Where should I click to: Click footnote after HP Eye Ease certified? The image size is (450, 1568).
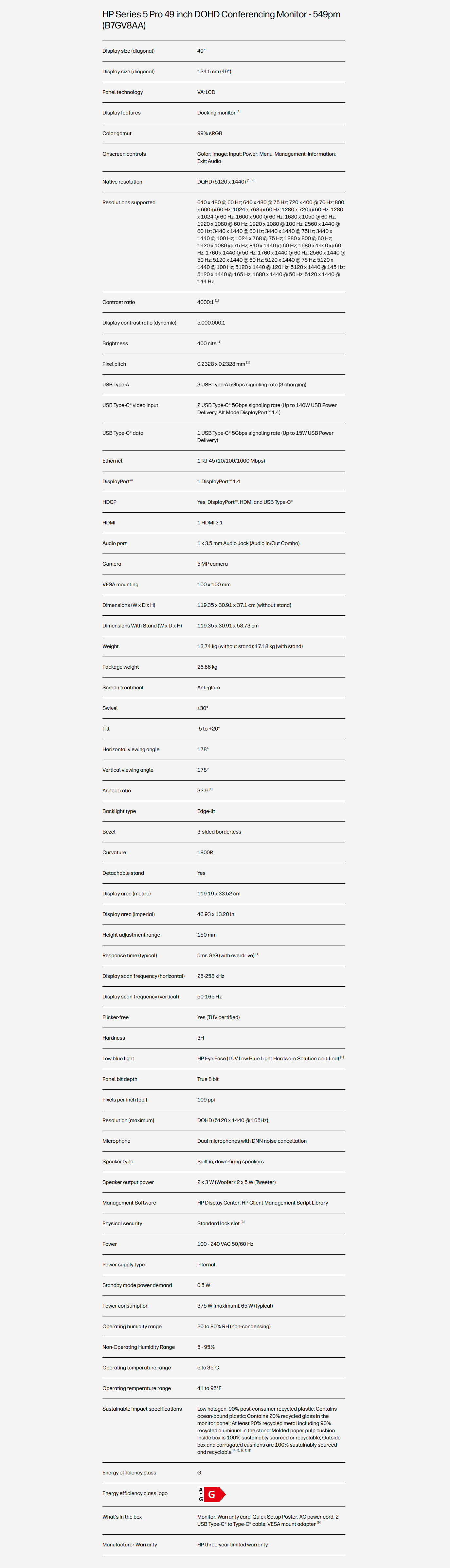coord(342,1057)
